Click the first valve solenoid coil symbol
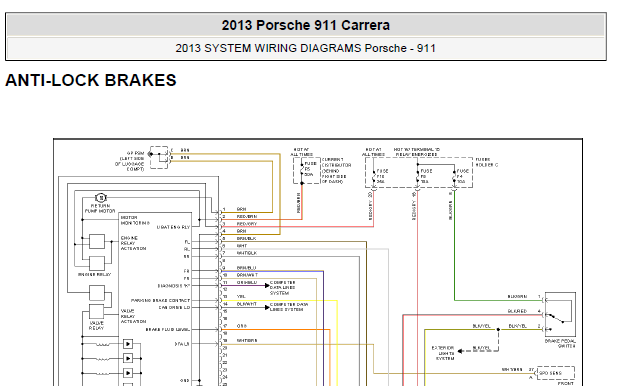Viewport: 621px width, 386px height. click(x=103, y=344)
